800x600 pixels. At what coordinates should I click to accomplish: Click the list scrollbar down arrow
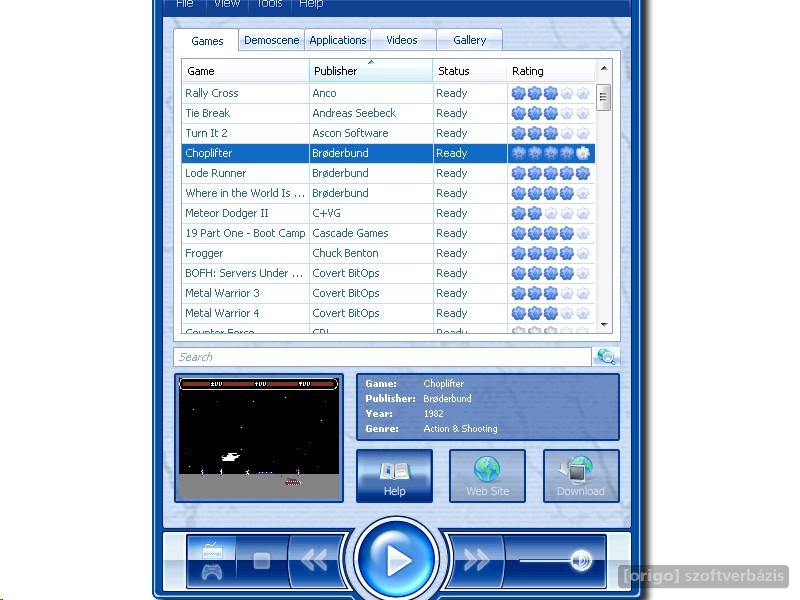tap(604, 324)
